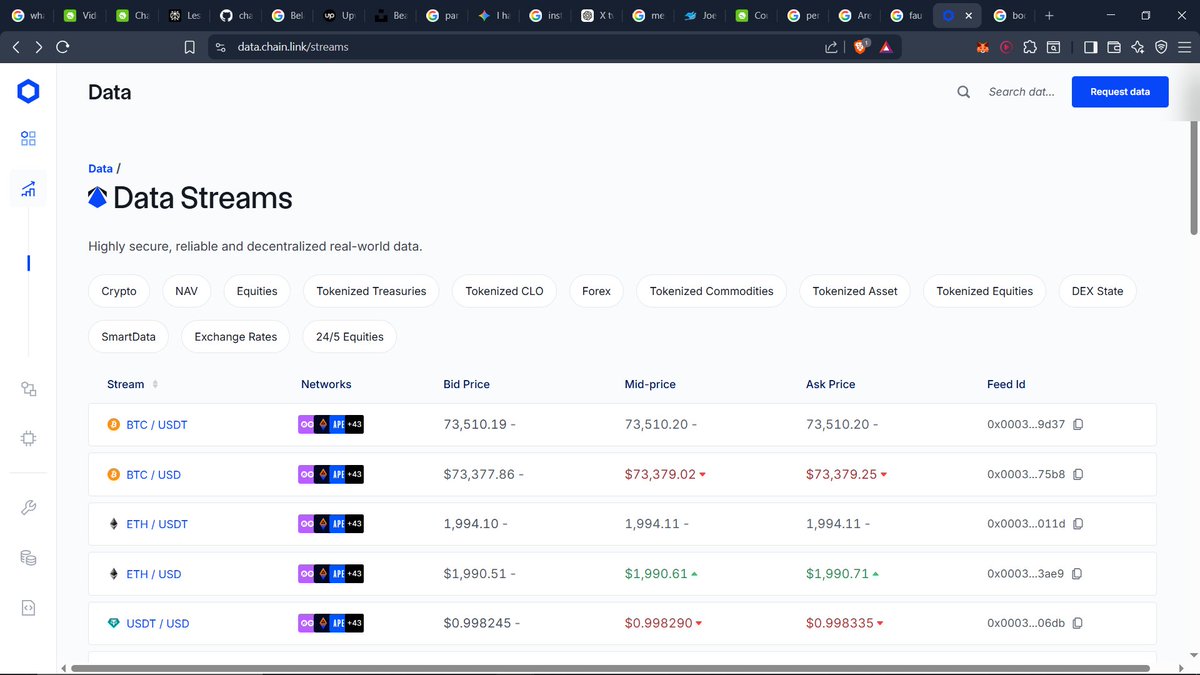
Task: Open the Brave Wallet icon in the toolbar
Action: 1114,47
